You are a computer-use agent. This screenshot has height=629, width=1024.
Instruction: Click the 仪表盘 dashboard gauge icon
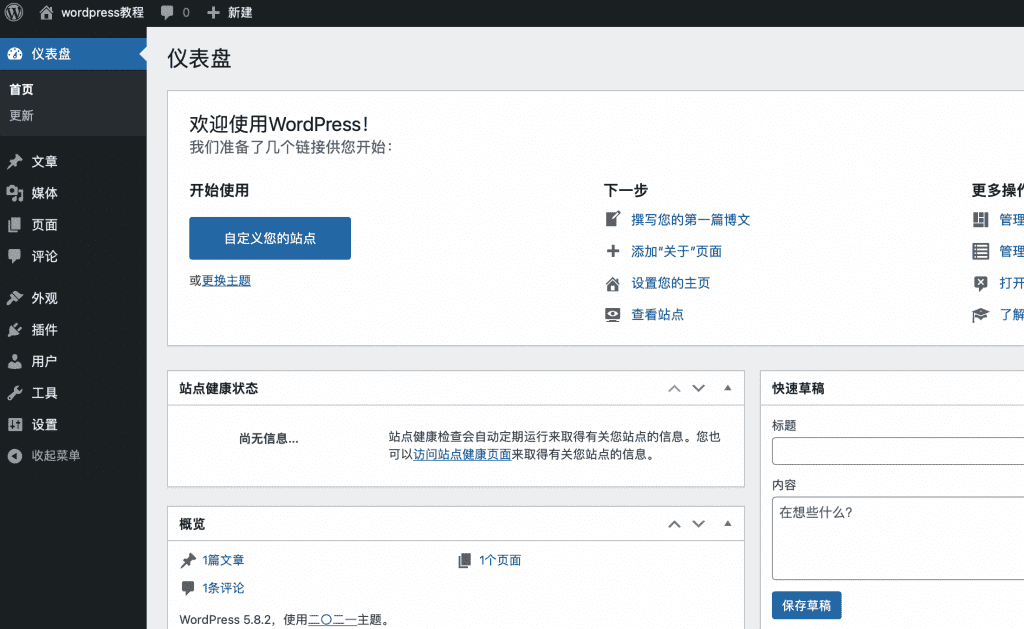(x=15, y=54)
